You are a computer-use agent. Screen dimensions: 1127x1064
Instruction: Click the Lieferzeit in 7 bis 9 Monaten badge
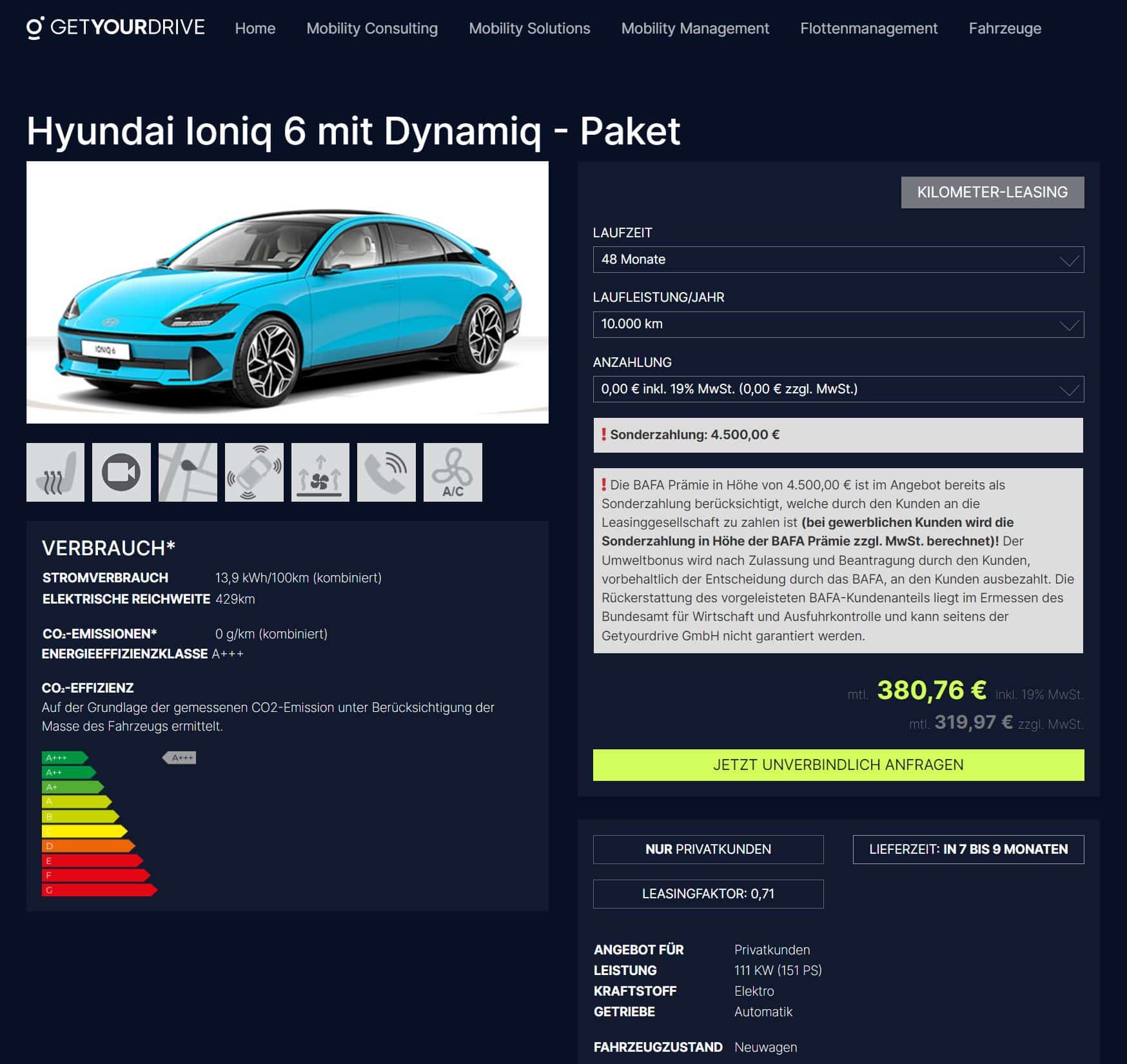point(968,849)
